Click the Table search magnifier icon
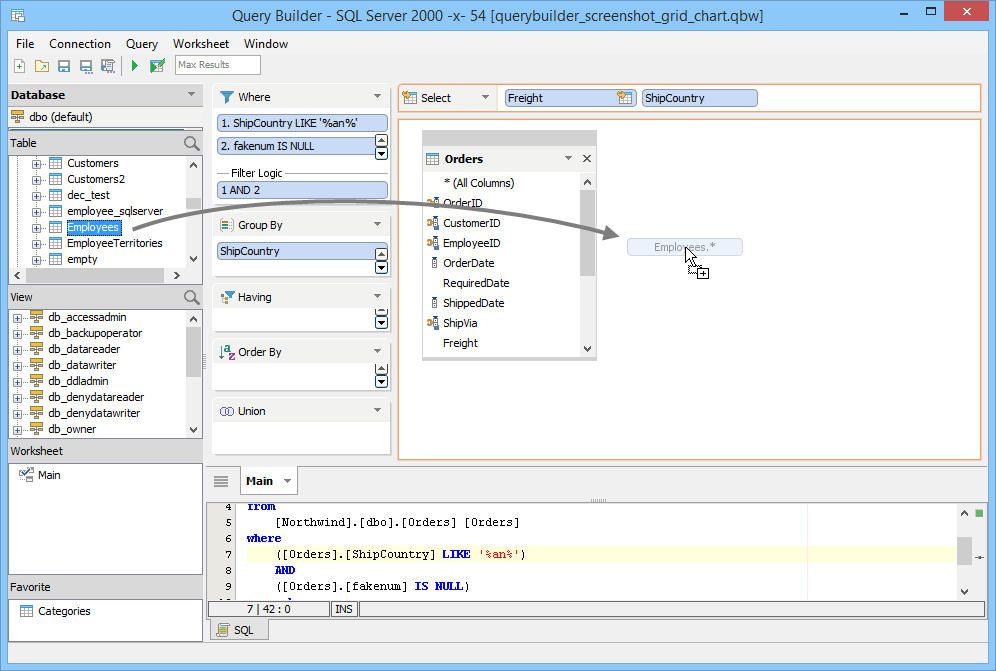This screenshot has width=996, height=671. pyautogui.click(x=191, y=143)
